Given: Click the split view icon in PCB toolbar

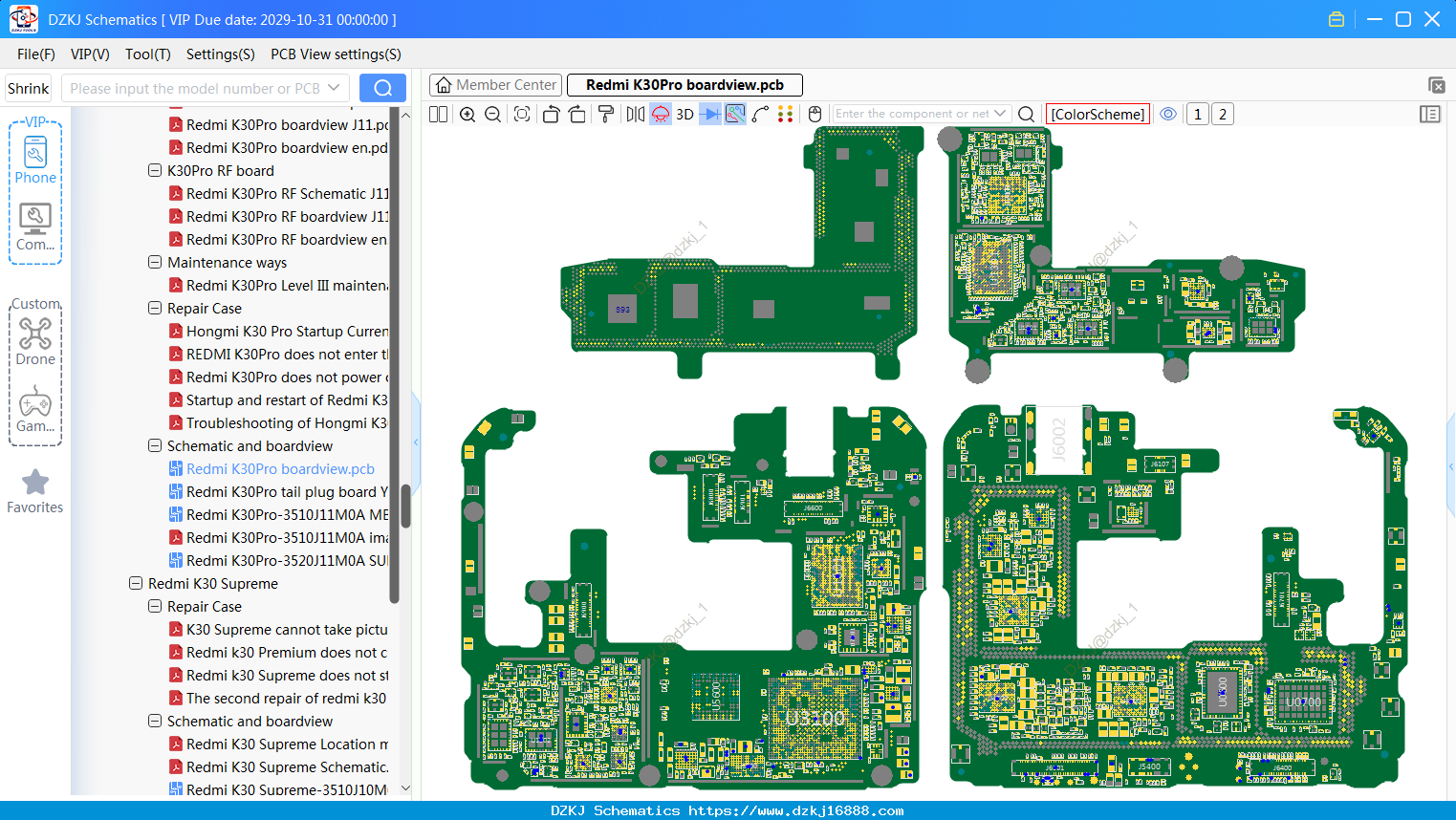Looking at the screenshot, I should coord(438,114).
